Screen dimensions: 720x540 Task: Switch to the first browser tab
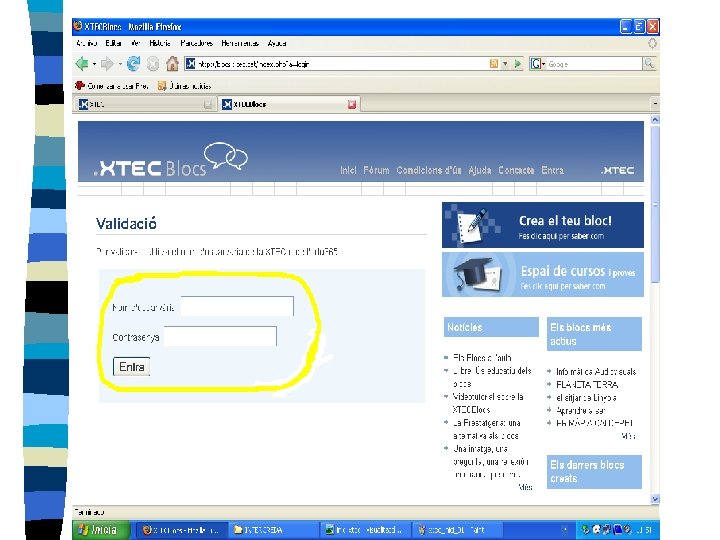tap(145, 105)
